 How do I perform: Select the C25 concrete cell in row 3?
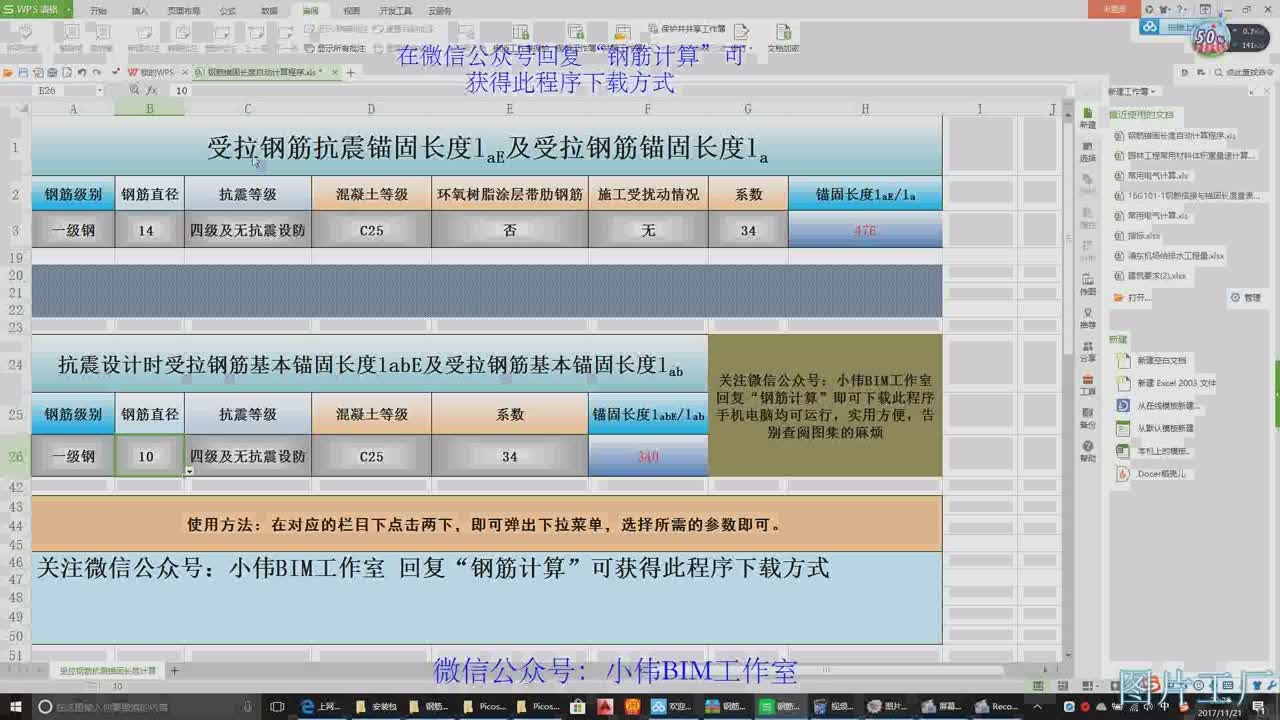[x=371, y=230]
